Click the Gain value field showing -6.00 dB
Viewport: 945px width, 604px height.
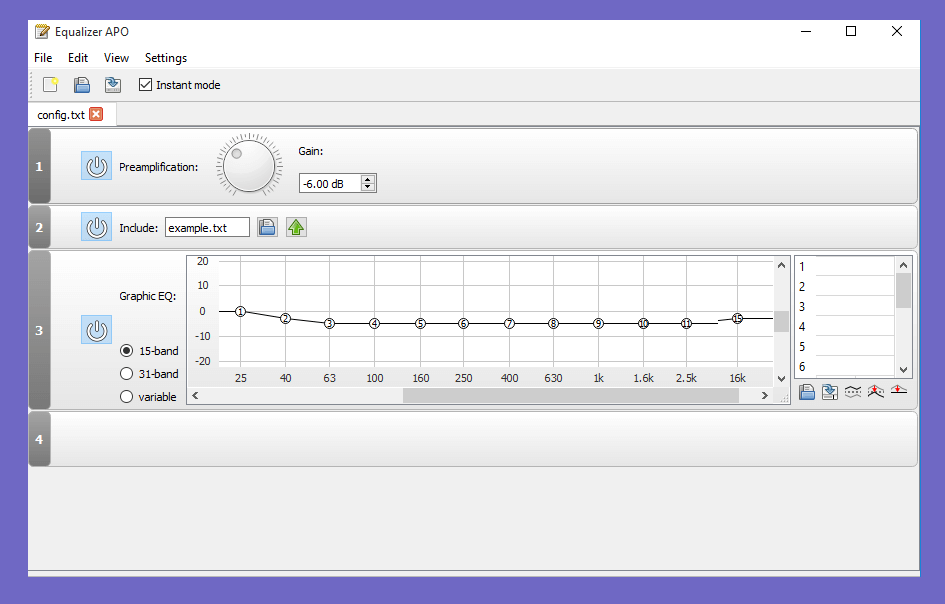click(x=330, y=184)
